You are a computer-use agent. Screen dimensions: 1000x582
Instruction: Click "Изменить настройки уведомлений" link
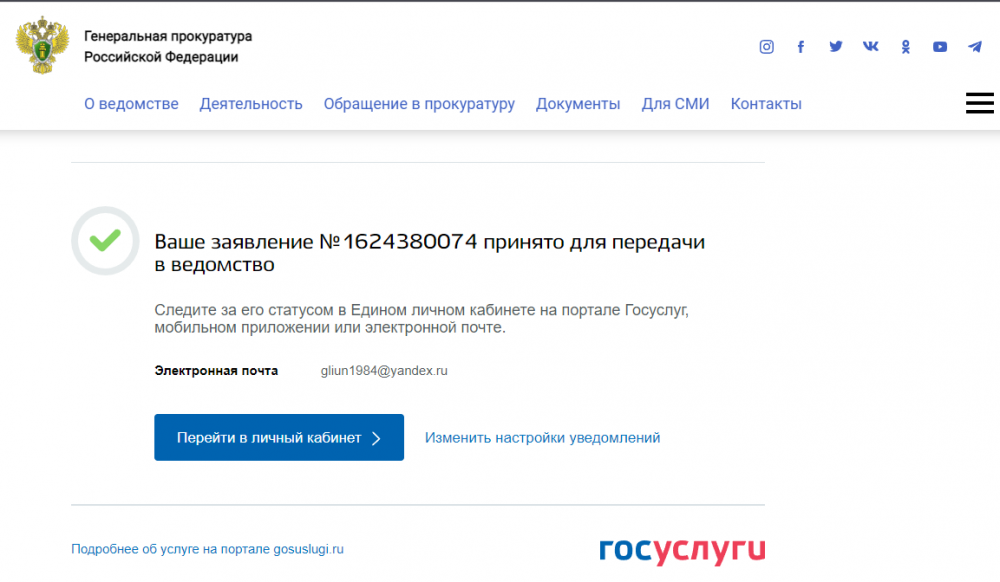[542, 438]
